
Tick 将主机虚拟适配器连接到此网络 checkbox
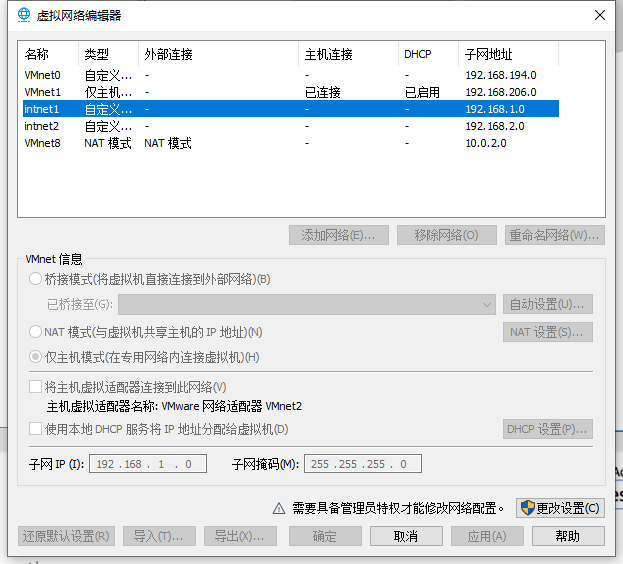35,387
